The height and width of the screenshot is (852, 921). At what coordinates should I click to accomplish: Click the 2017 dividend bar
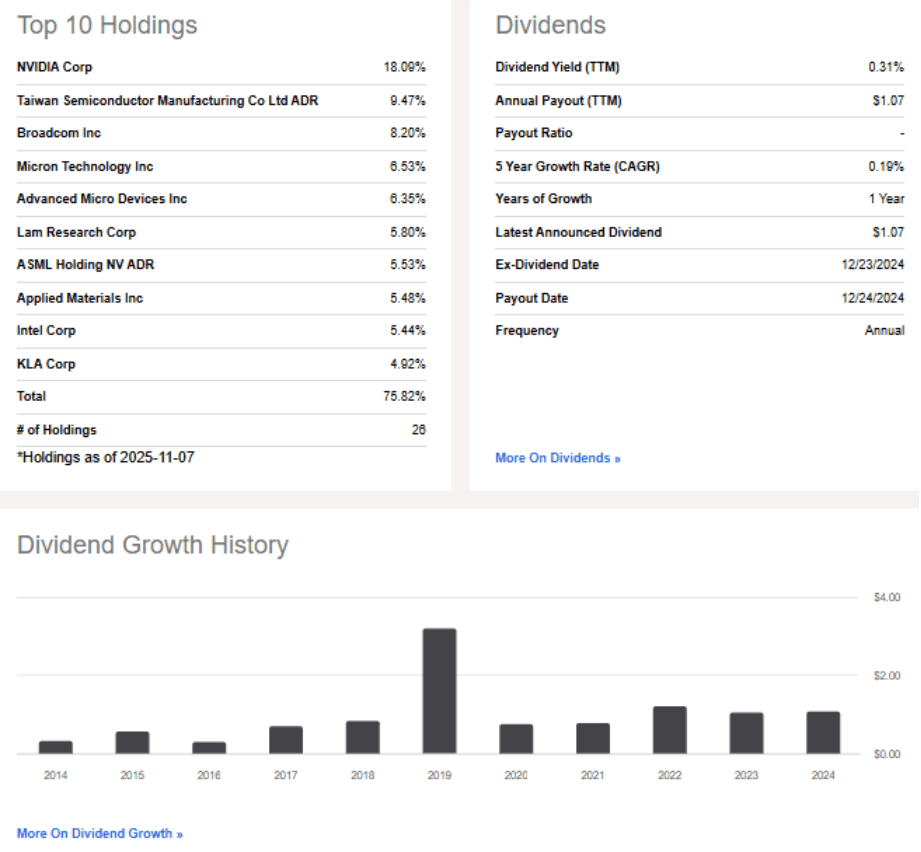pyautogui.click(x=286, y=740)
